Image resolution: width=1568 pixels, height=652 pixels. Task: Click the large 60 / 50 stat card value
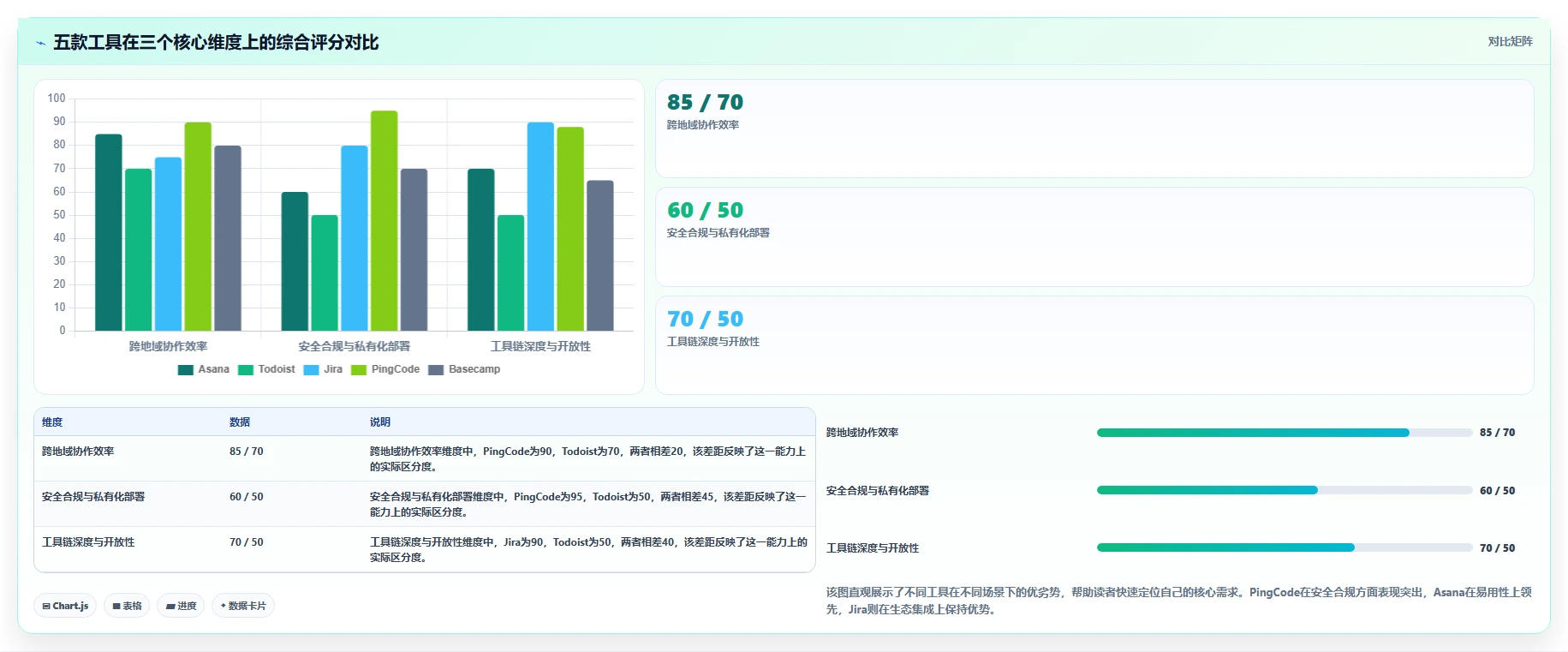(x=705, y=211)
